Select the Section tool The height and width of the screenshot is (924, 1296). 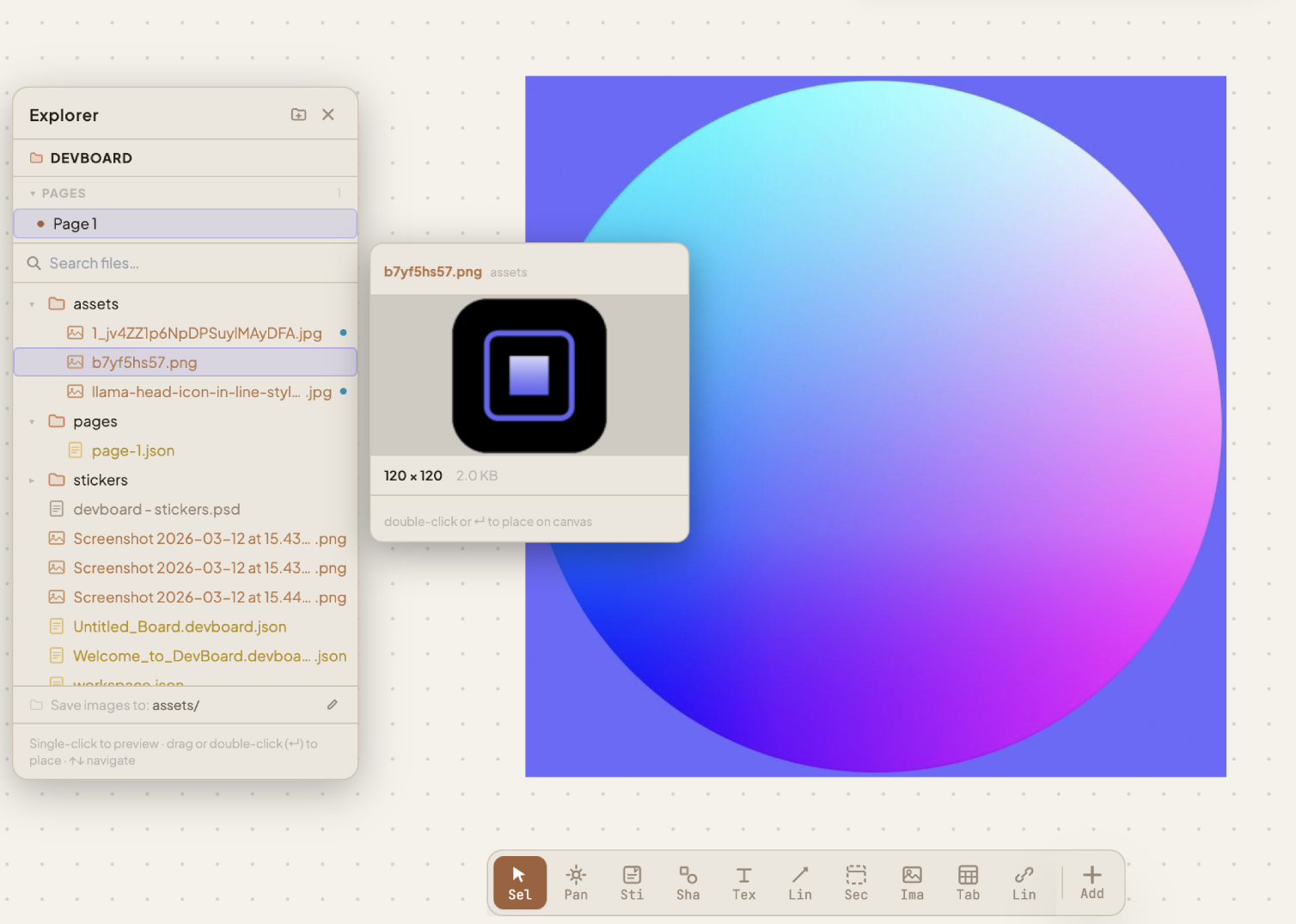(x=855, y=882)
